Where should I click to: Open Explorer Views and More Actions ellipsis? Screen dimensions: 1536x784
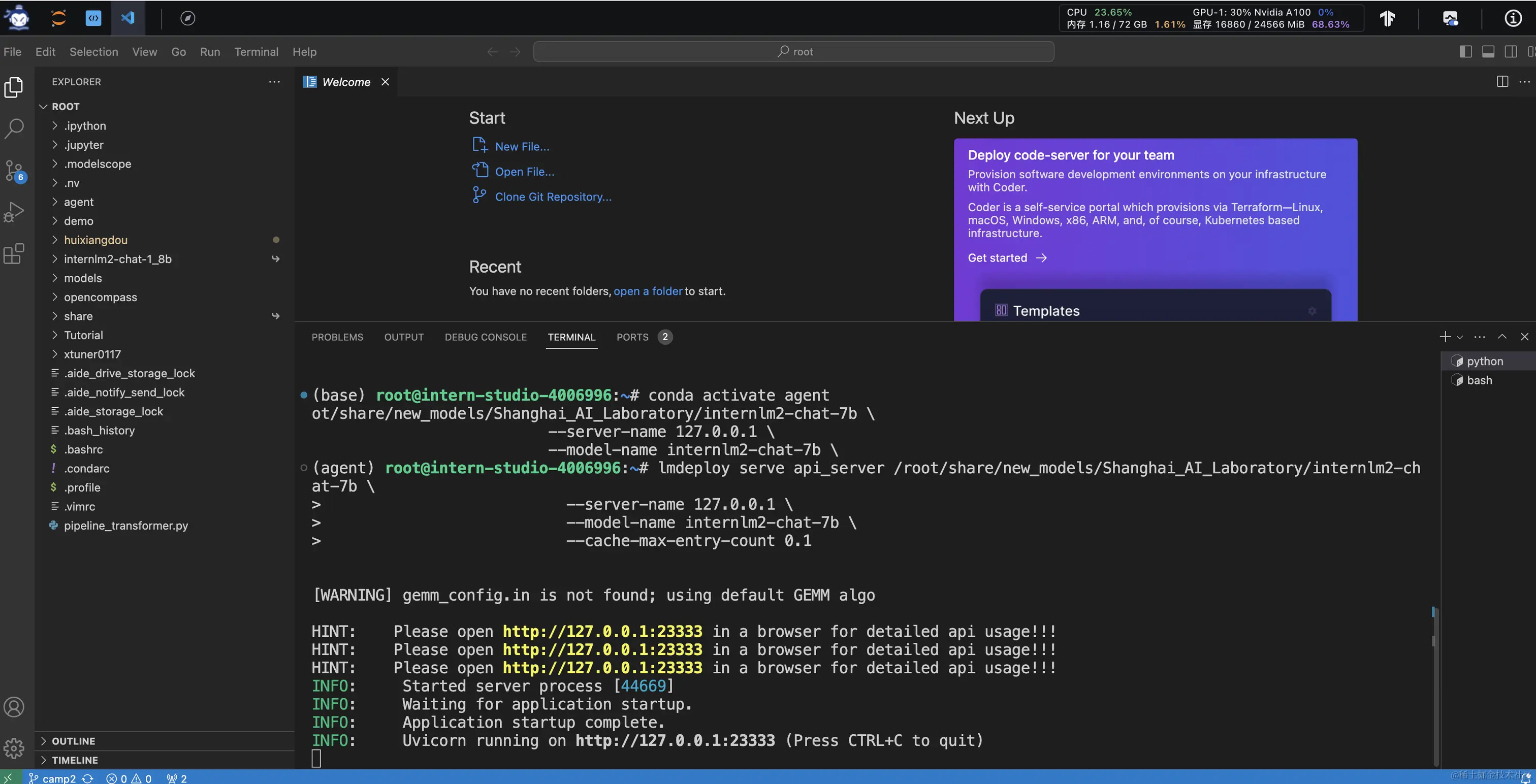tap(274, 82)
